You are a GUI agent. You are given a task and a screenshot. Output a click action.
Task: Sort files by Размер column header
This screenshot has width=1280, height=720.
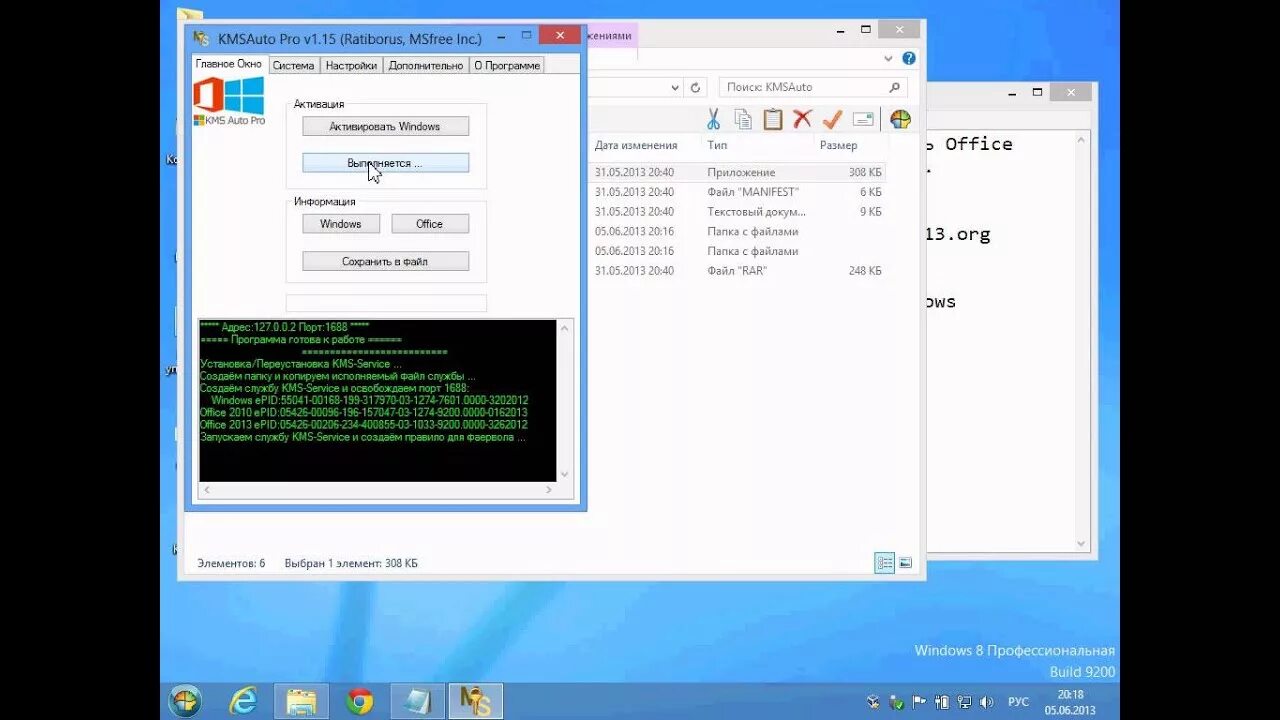pyautogui.click(x=838, y=145)
